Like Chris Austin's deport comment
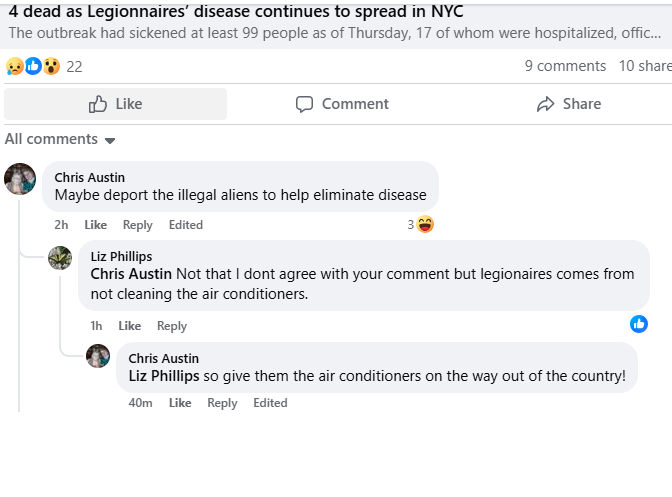 [x=95, y=225]
